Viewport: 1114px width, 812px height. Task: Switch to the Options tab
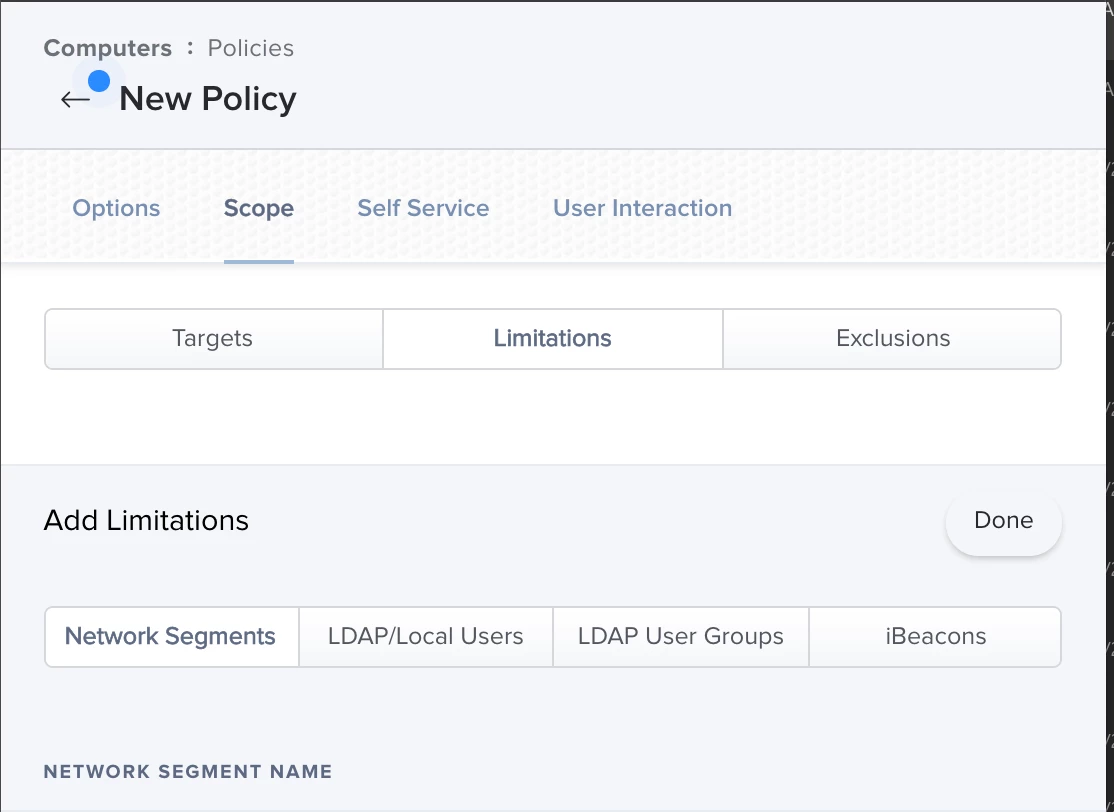coord(116,208)
